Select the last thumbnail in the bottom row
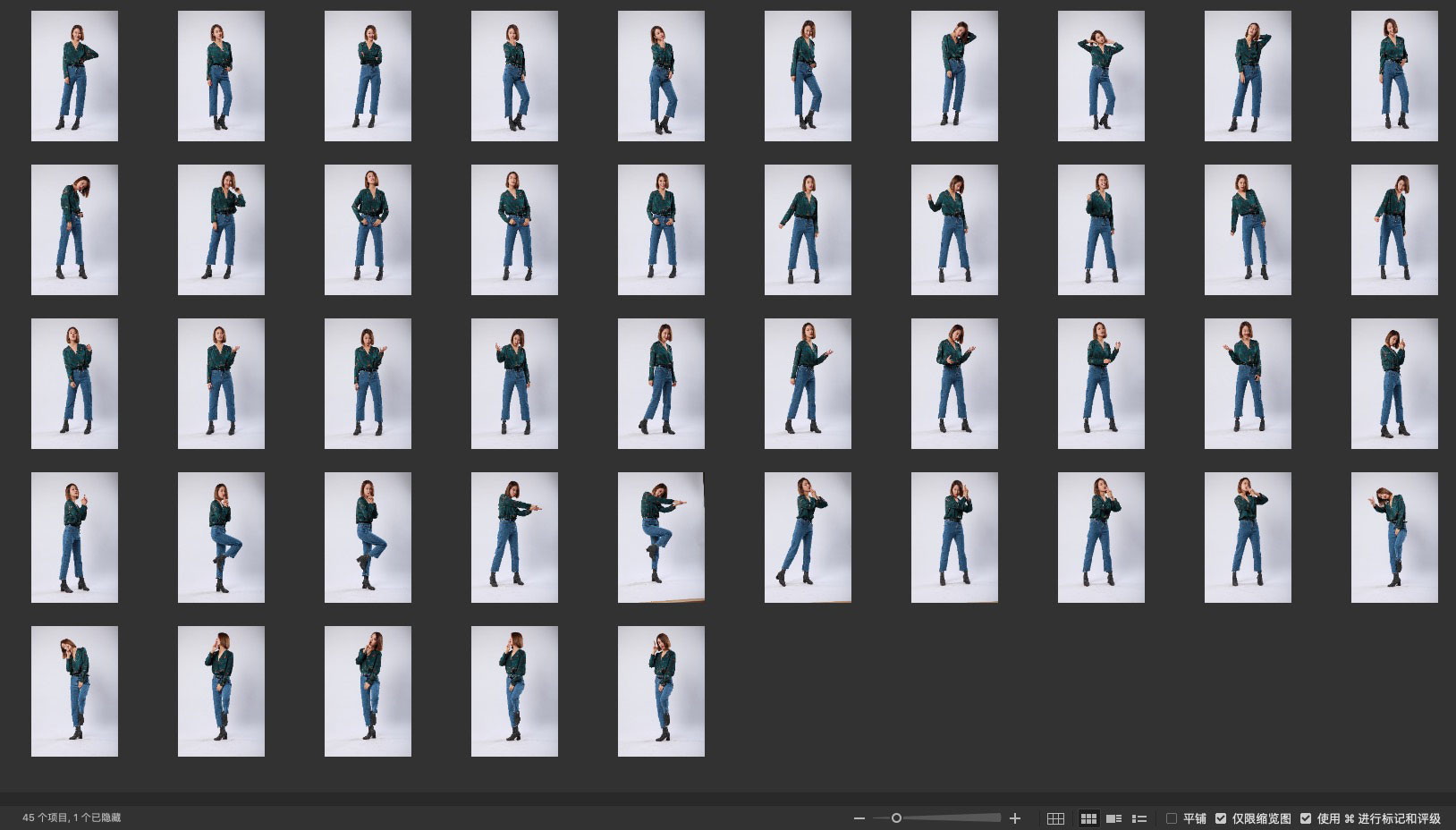This screenshot has width=1456, height=830. click(661, 691)
